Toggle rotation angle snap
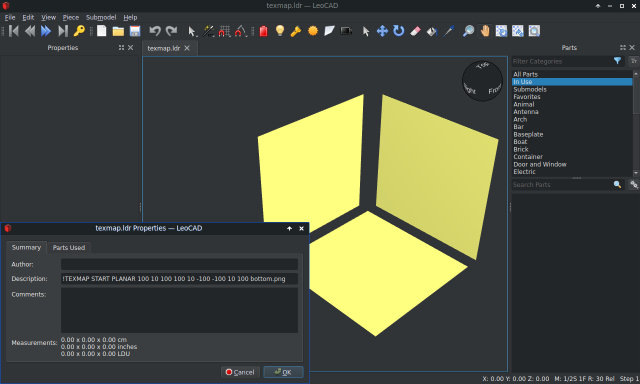The height and width of the screenshot is (384, 640). click(x=240, y=31)
